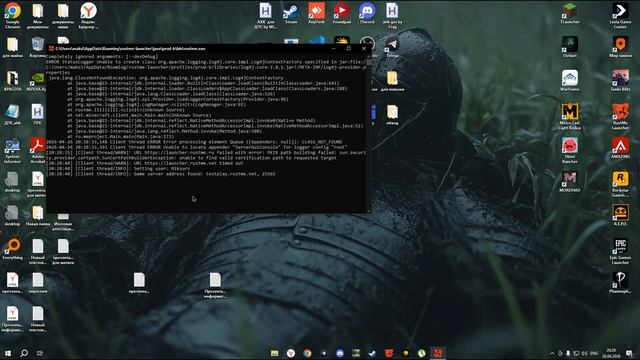Launch the Phasmophobia desktop shortcut
Viewport: 640px width, 360px height.
[620, 282]
